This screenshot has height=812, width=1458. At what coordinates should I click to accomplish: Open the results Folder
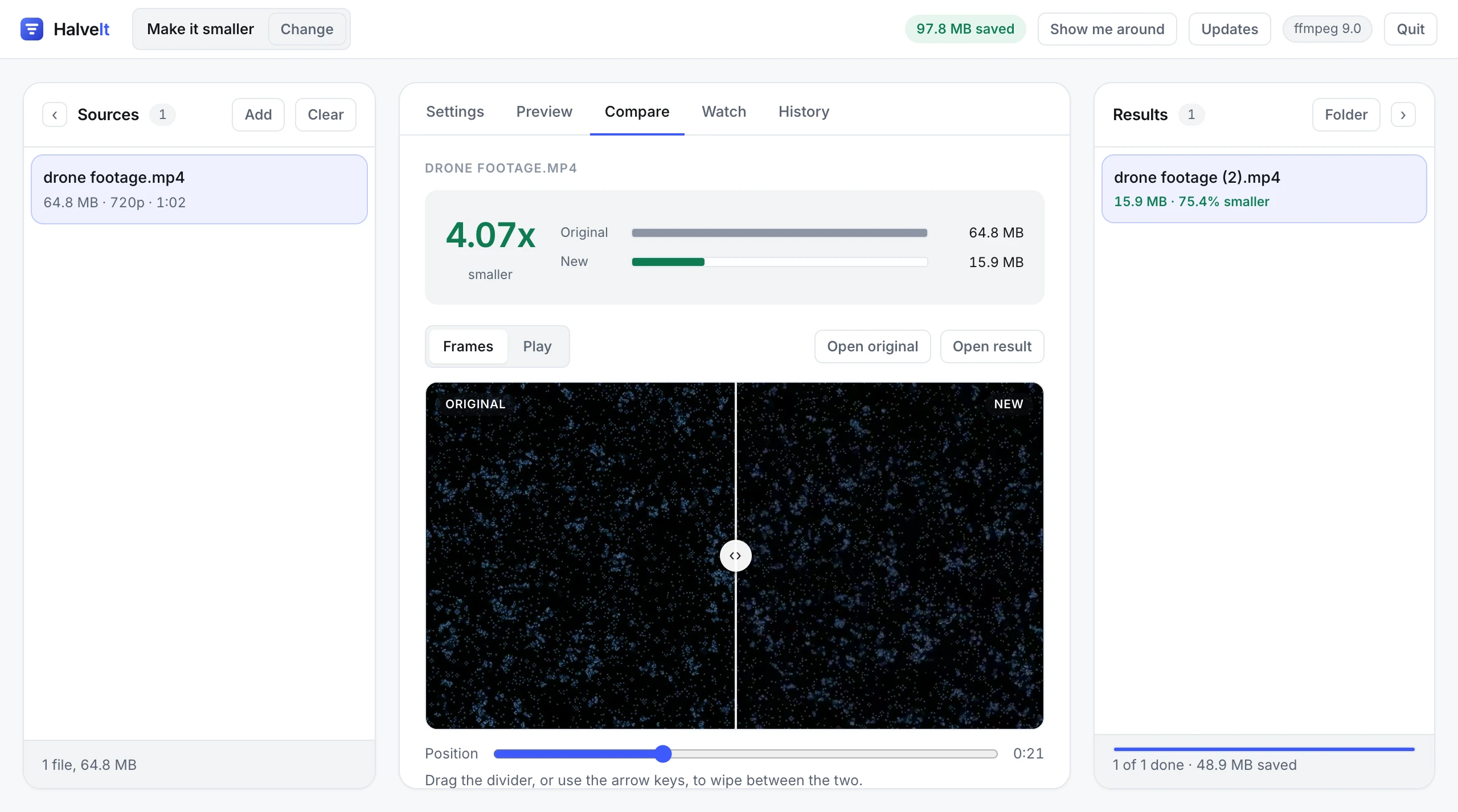pos(1346,114)
